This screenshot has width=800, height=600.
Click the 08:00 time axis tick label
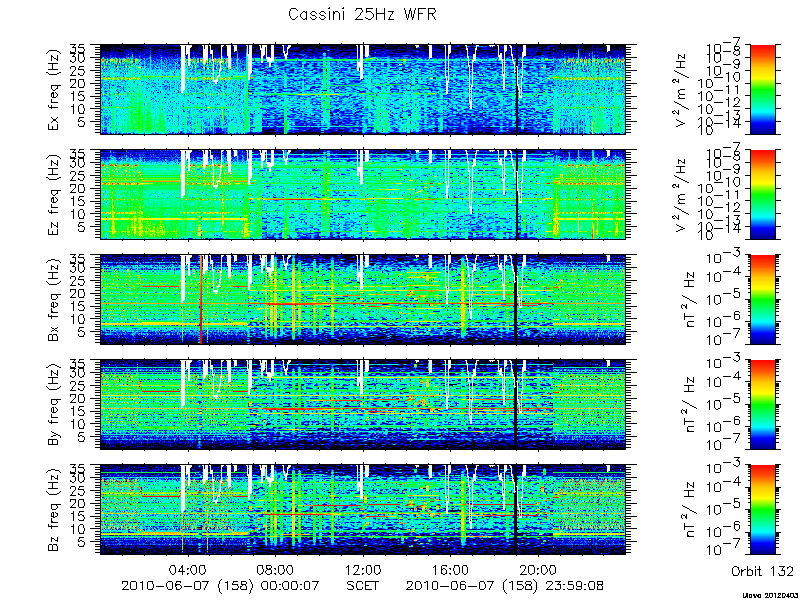pyautogui.click(x=276, y=569)
